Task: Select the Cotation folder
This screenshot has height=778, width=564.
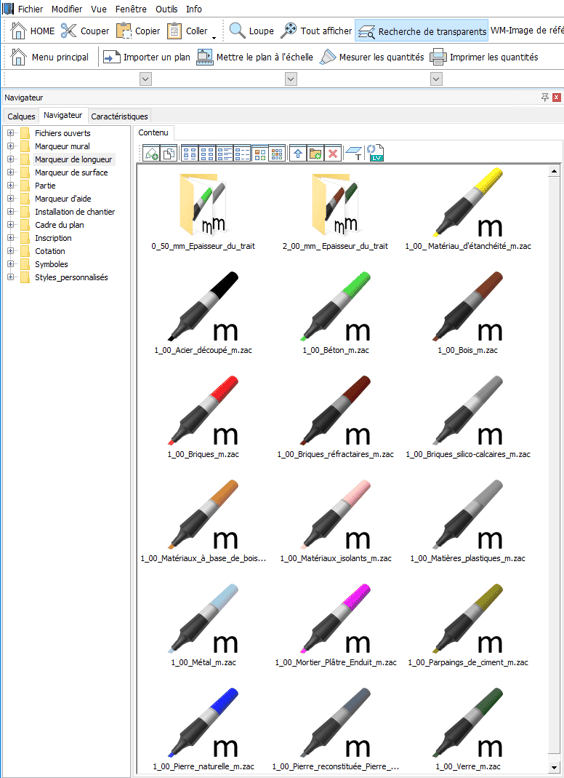Action: (50, 251)
